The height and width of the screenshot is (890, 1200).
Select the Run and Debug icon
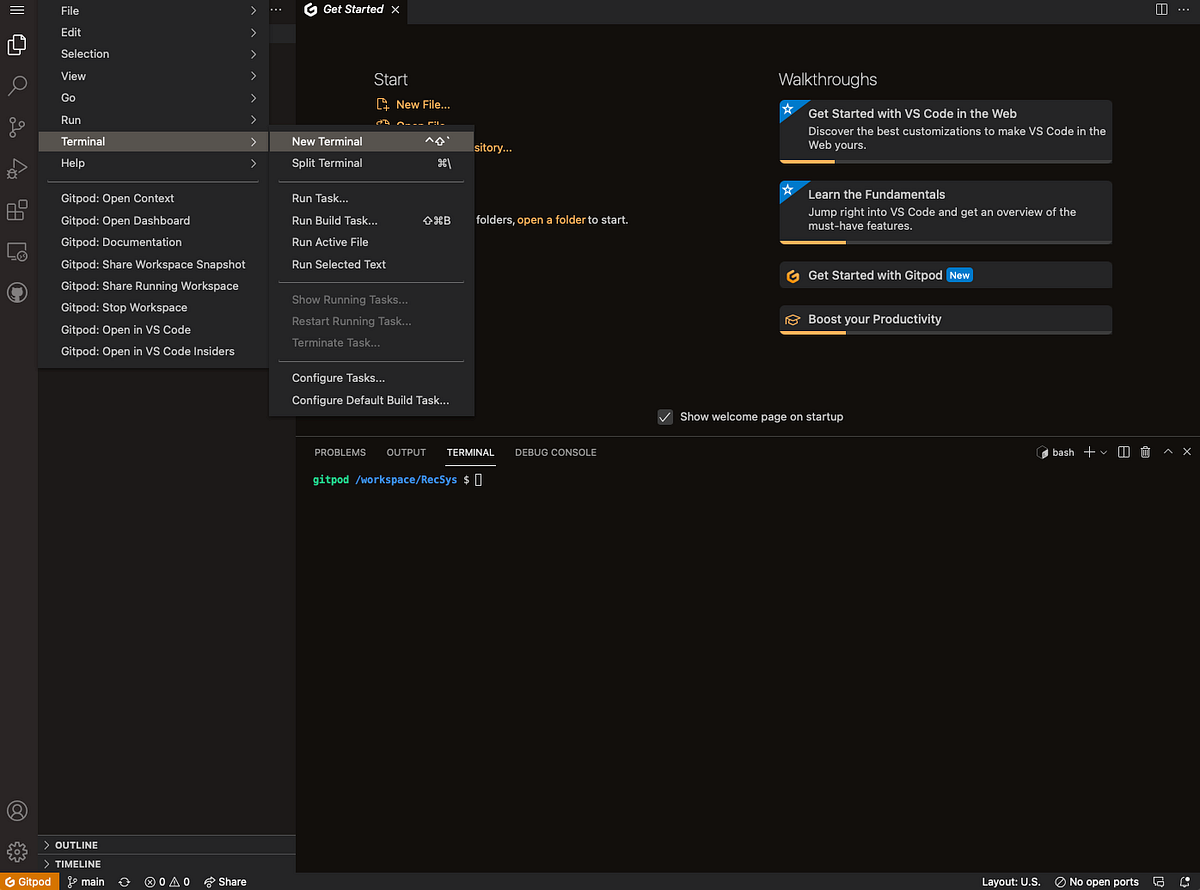(16, 169)
